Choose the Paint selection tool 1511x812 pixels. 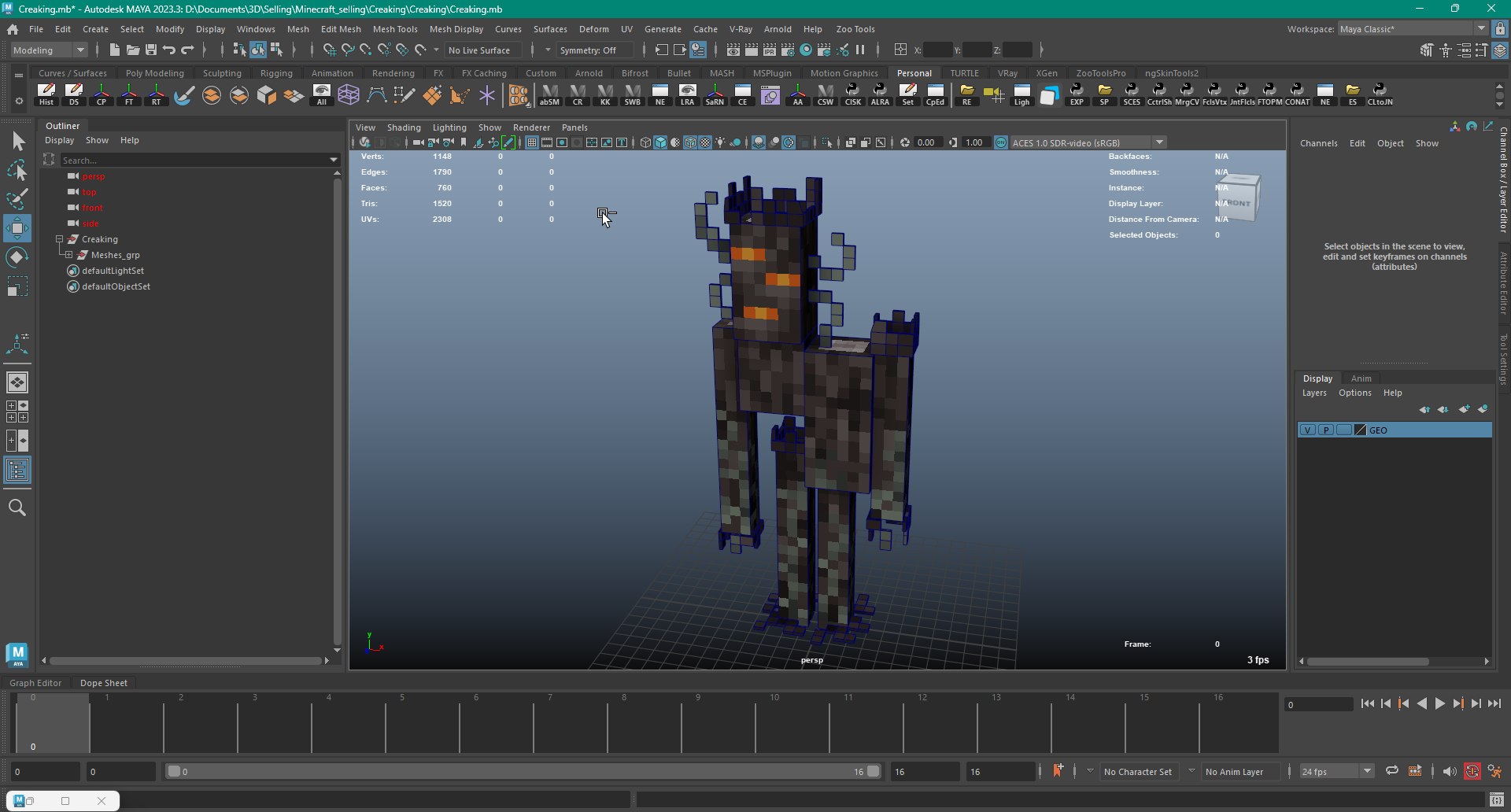(17, 199)
